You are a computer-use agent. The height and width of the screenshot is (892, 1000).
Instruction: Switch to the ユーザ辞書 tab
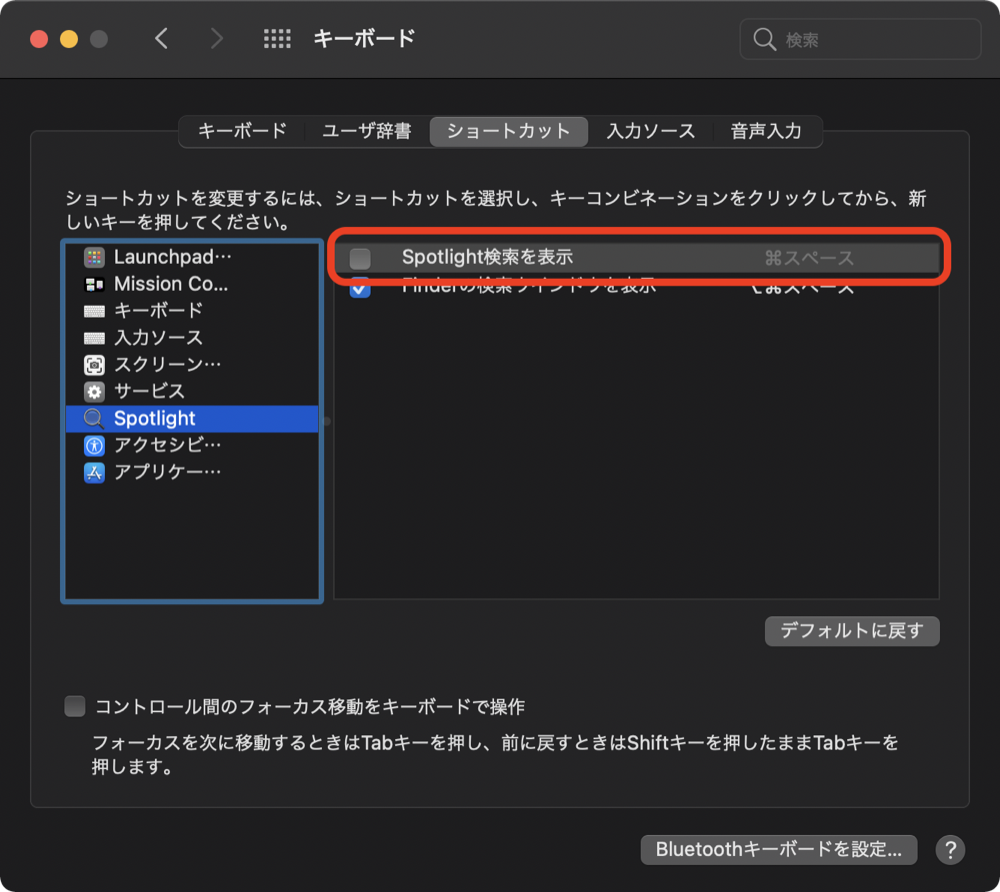point(367,131)
